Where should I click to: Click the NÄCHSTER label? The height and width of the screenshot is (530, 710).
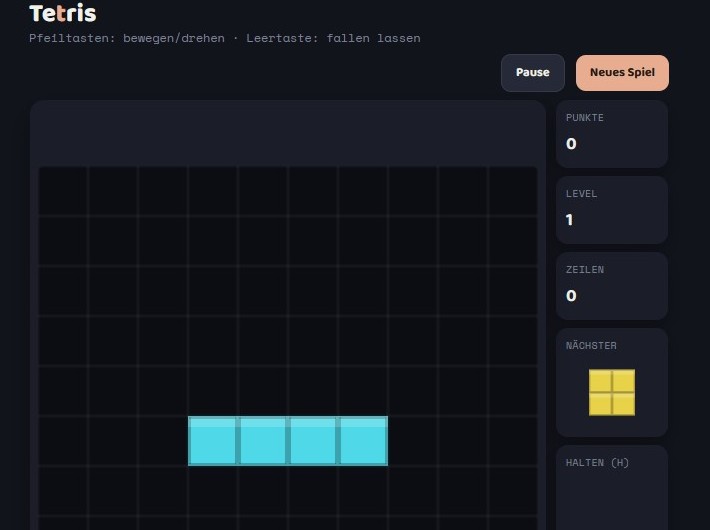591,346
